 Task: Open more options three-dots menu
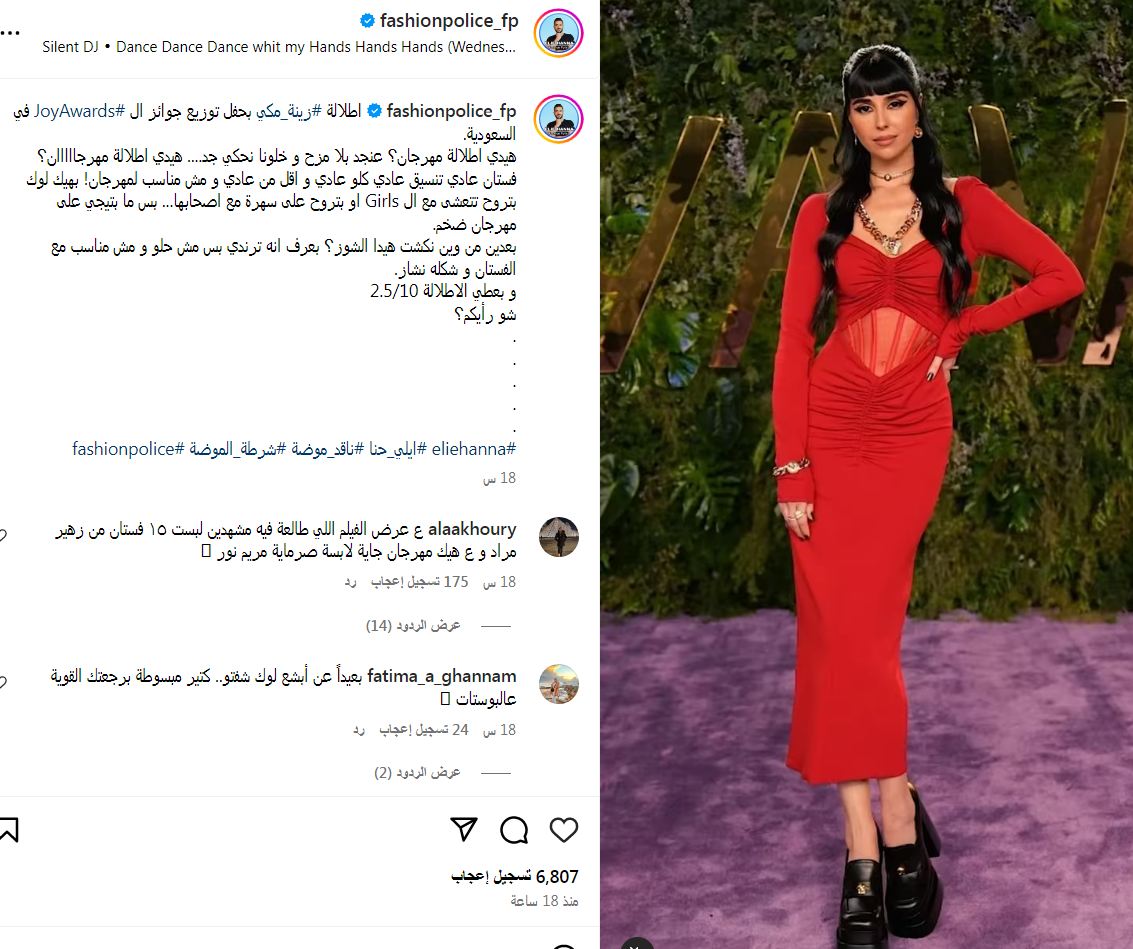[10, 33]
